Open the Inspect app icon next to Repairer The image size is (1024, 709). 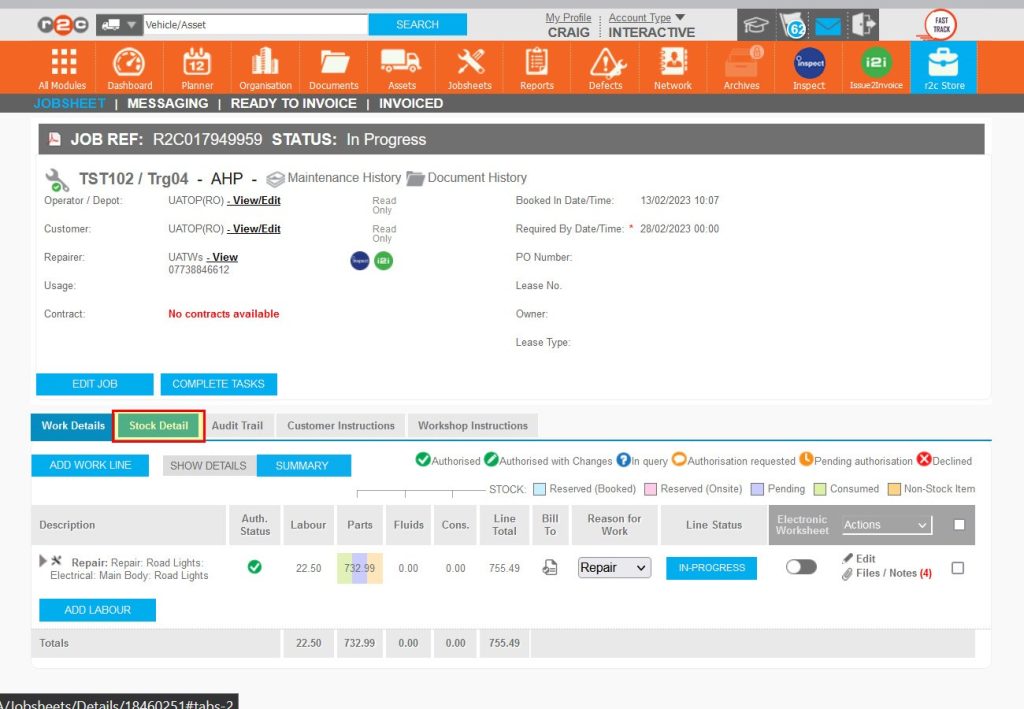click(x=360, y=260)
